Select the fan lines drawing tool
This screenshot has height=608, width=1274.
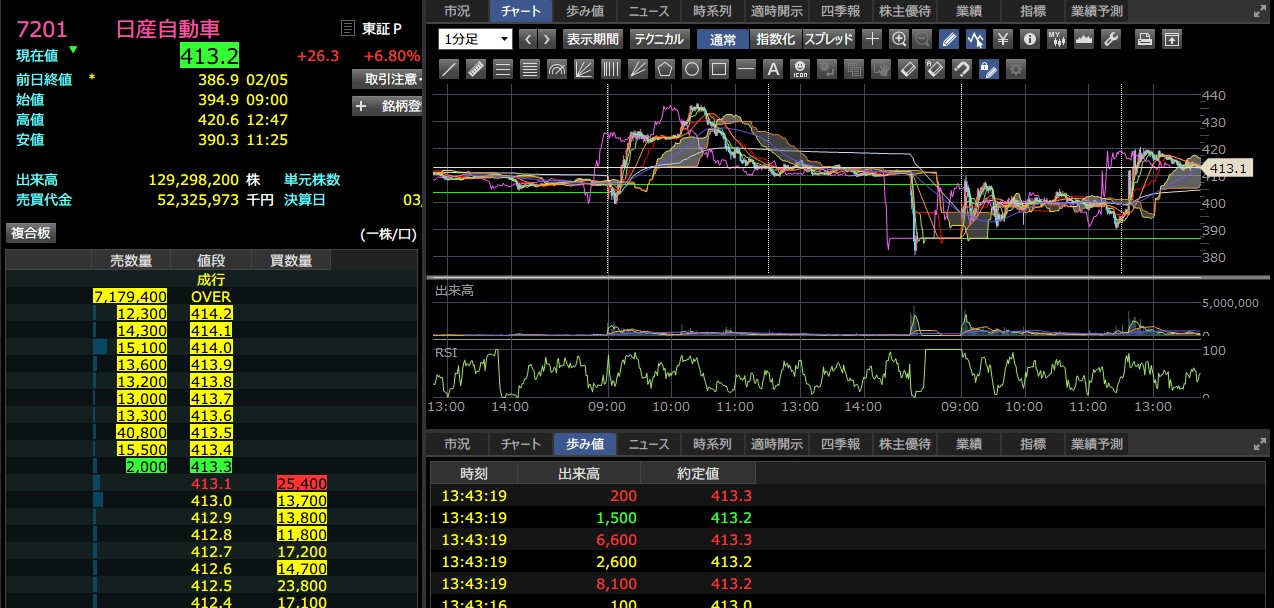coord(583,69)
